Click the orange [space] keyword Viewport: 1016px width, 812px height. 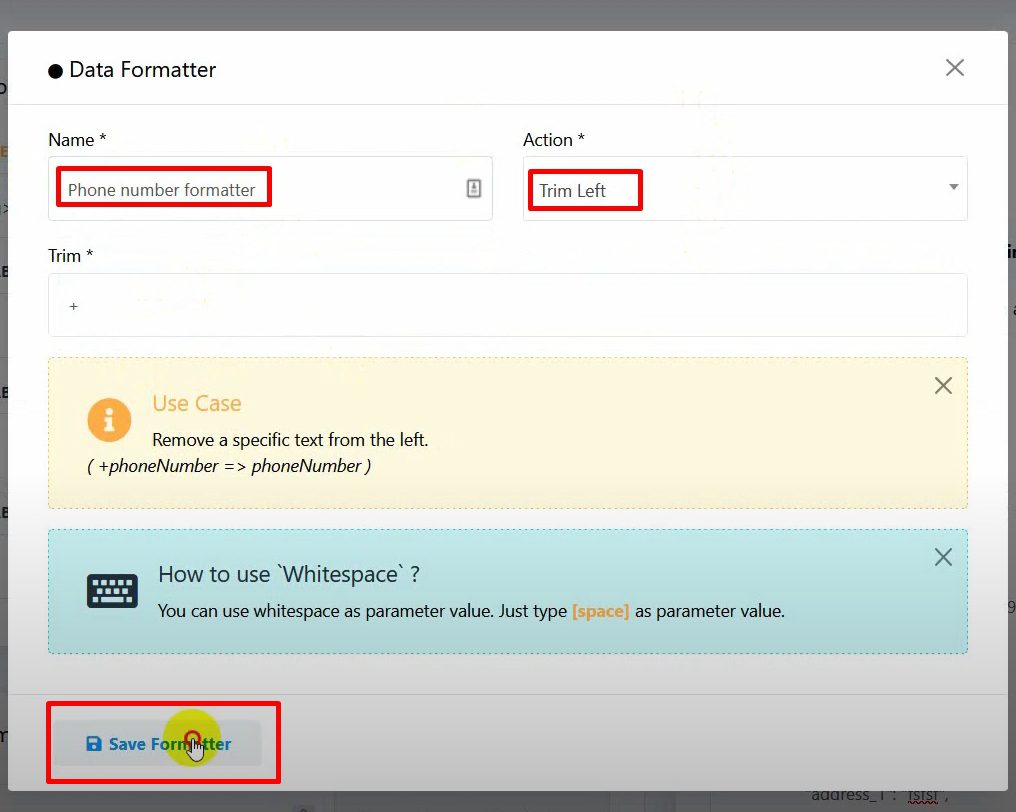pyautogui.click(x=600, y=611)
